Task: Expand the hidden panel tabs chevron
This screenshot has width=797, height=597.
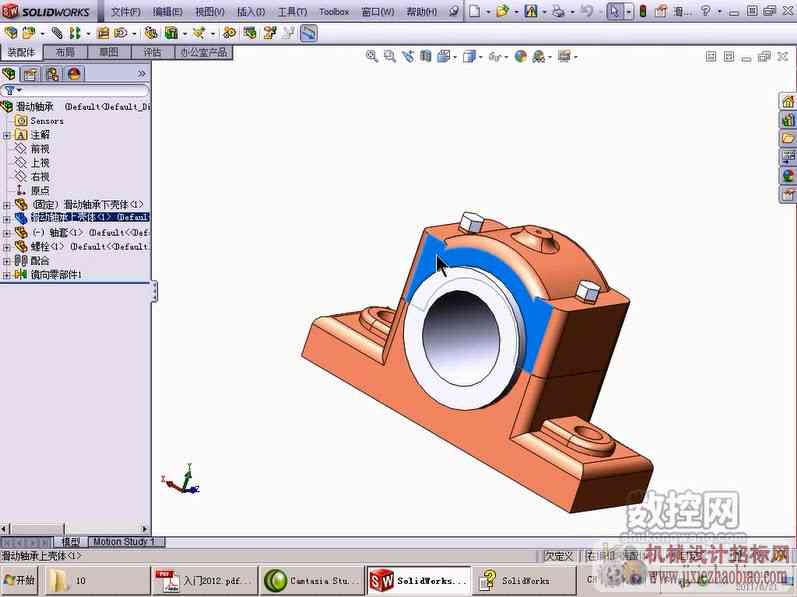Action: 141,74
